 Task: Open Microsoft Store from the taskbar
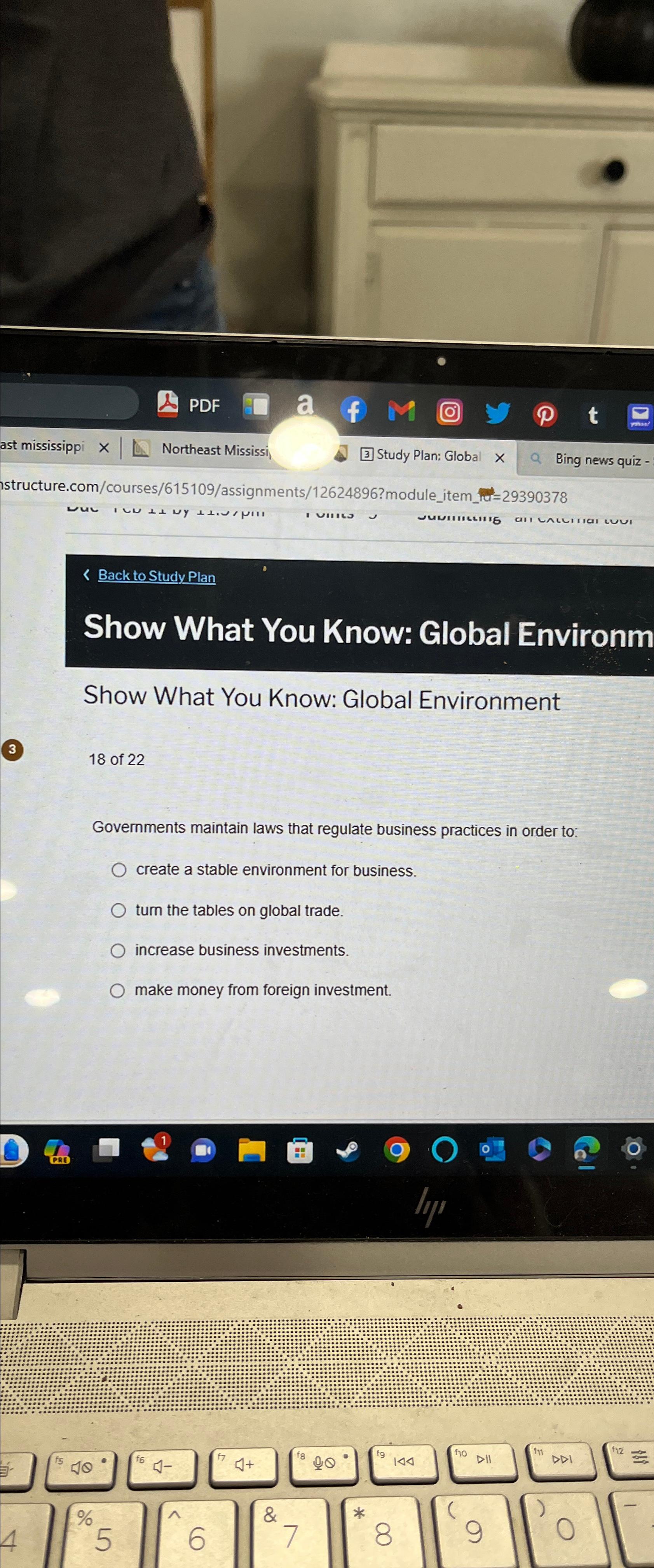pos(299,1150)
